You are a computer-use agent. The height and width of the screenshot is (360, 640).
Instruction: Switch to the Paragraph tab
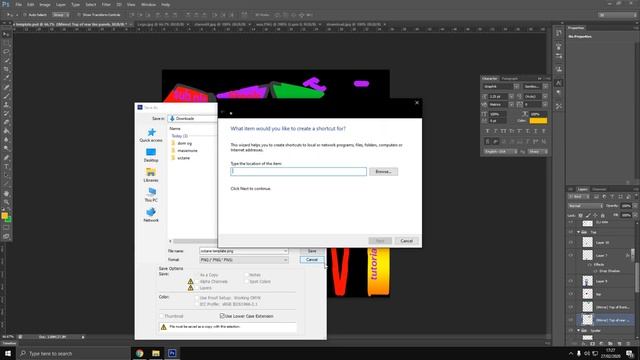[x=509, y=78]
